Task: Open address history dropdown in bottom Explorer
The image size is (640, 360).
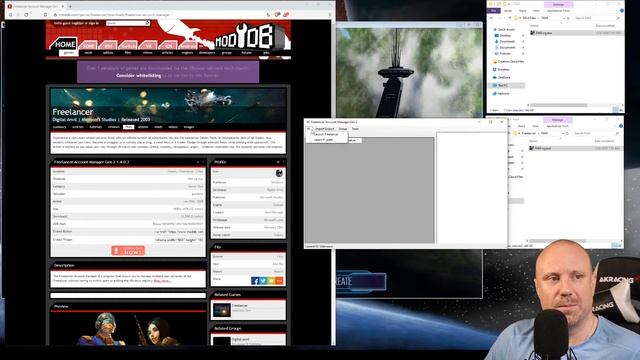Action: [x=563, y=133]
